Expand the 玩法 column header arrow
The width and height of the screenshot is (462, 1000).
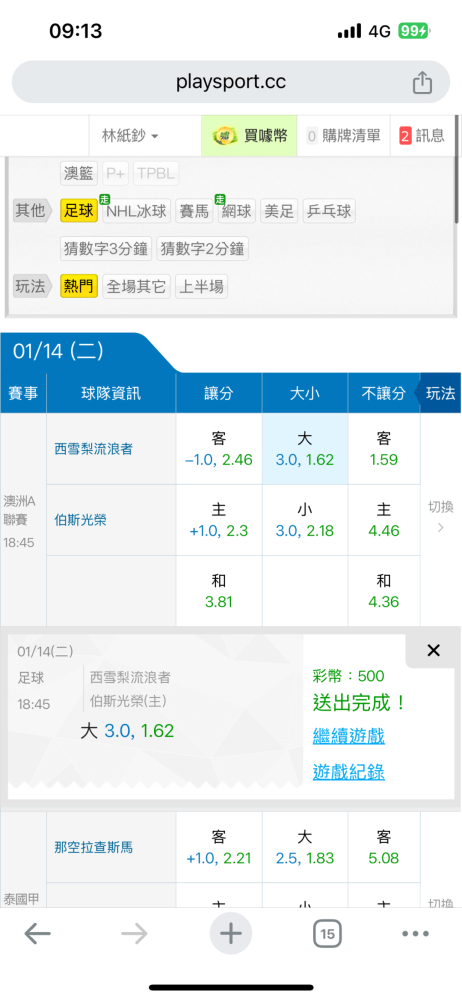438,393
